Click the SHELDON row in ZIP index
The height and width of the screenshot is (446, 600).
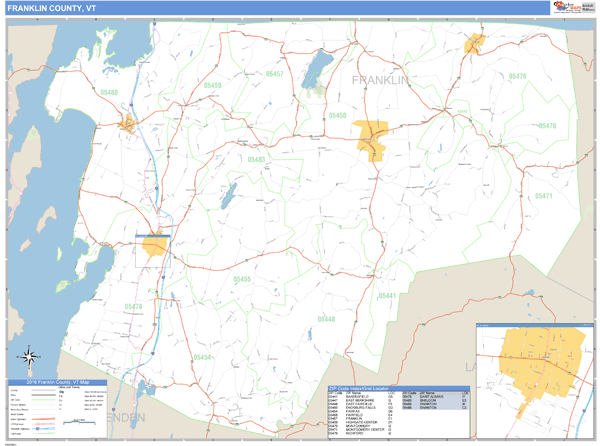point(435,400)
